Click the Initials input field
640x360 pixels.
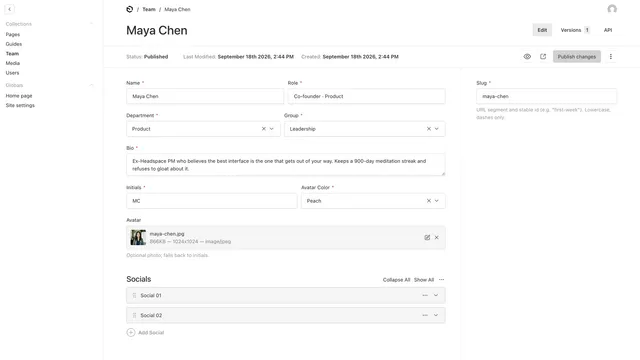(x=211, y=201)
